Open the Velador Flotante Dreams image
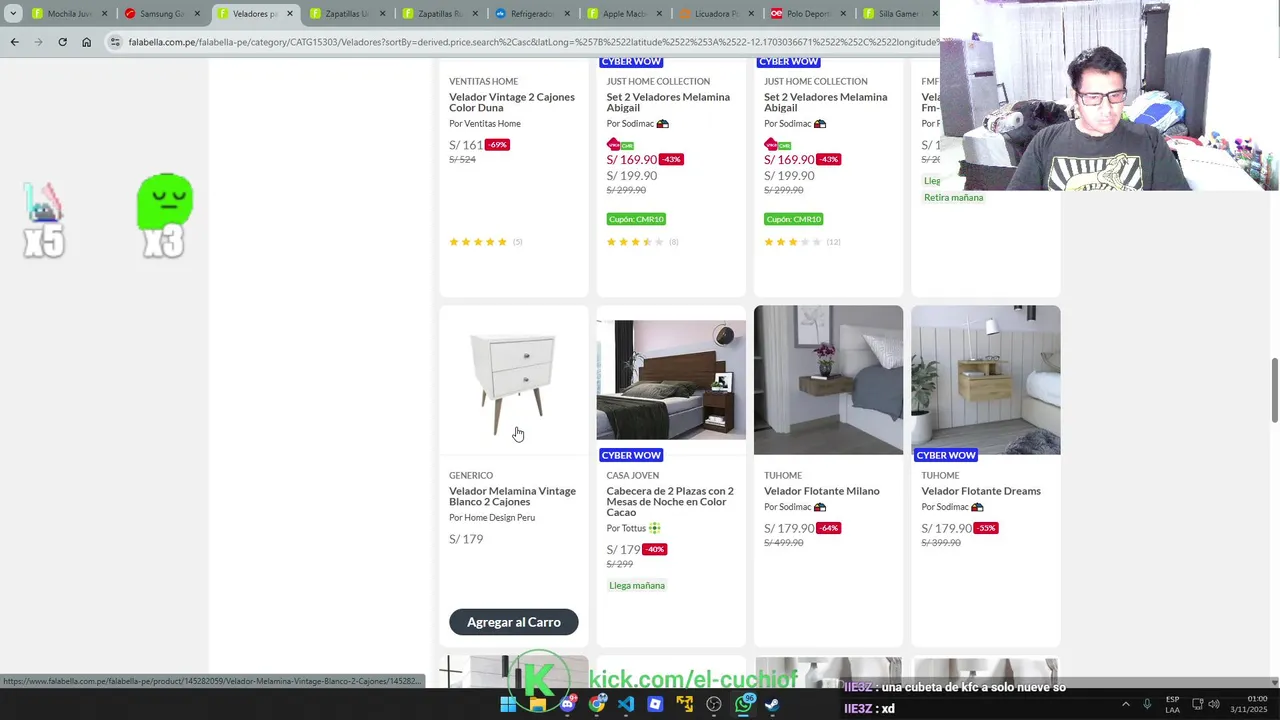 click(986, 380)
